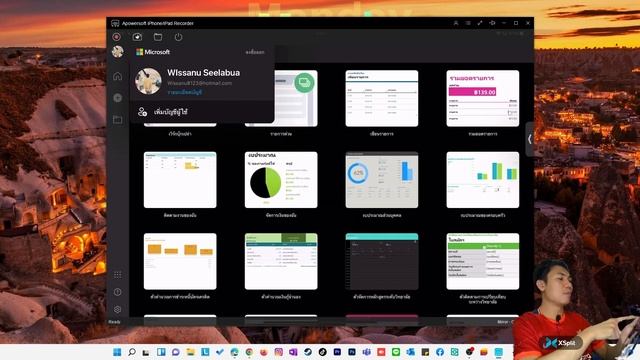Open the template with the orange bar chart
The width and height of the screenshot is (640, 360).
tap(180, 261)
